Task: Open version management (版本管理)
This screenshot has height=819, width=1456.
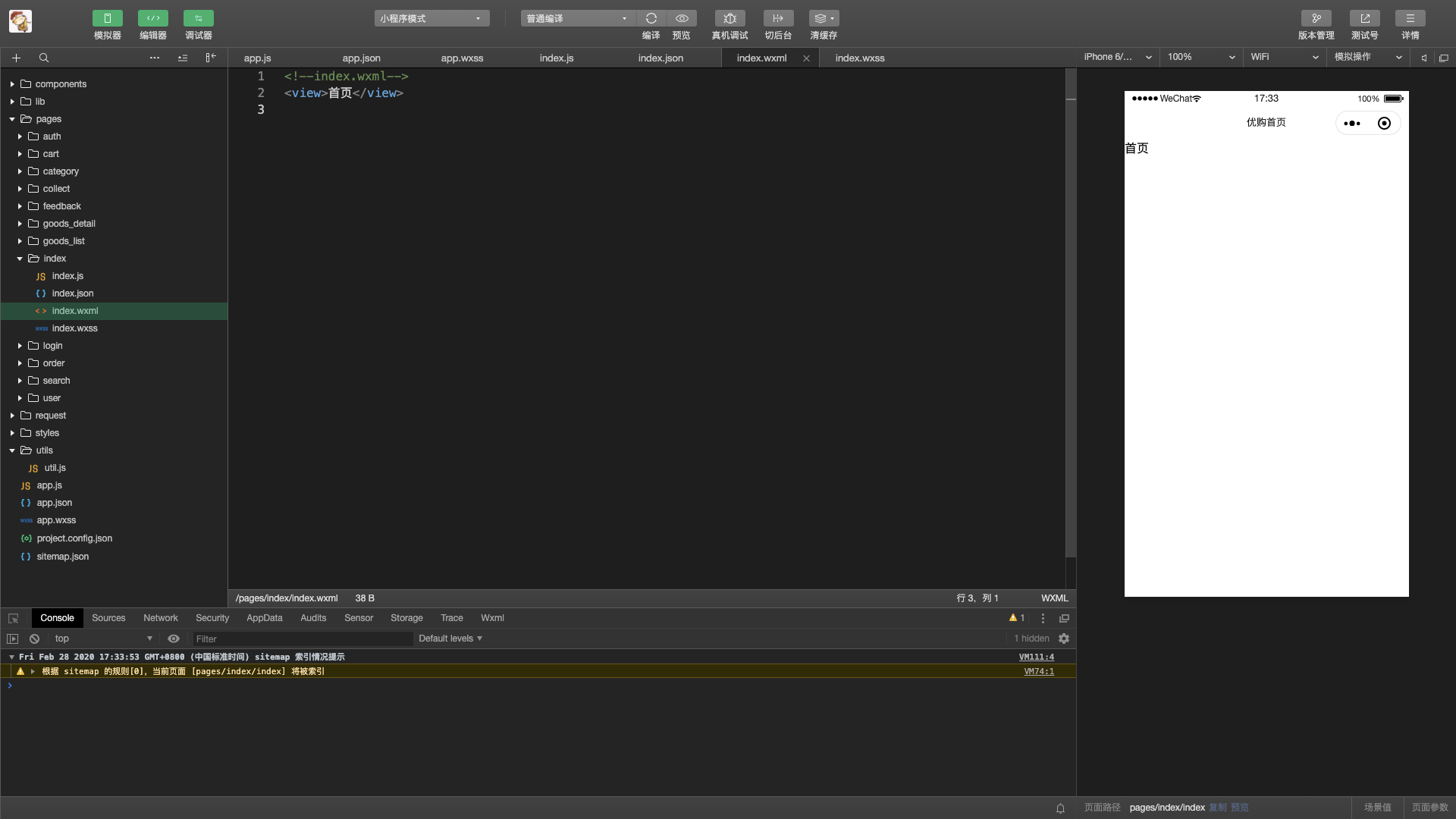Action: 1316,18
